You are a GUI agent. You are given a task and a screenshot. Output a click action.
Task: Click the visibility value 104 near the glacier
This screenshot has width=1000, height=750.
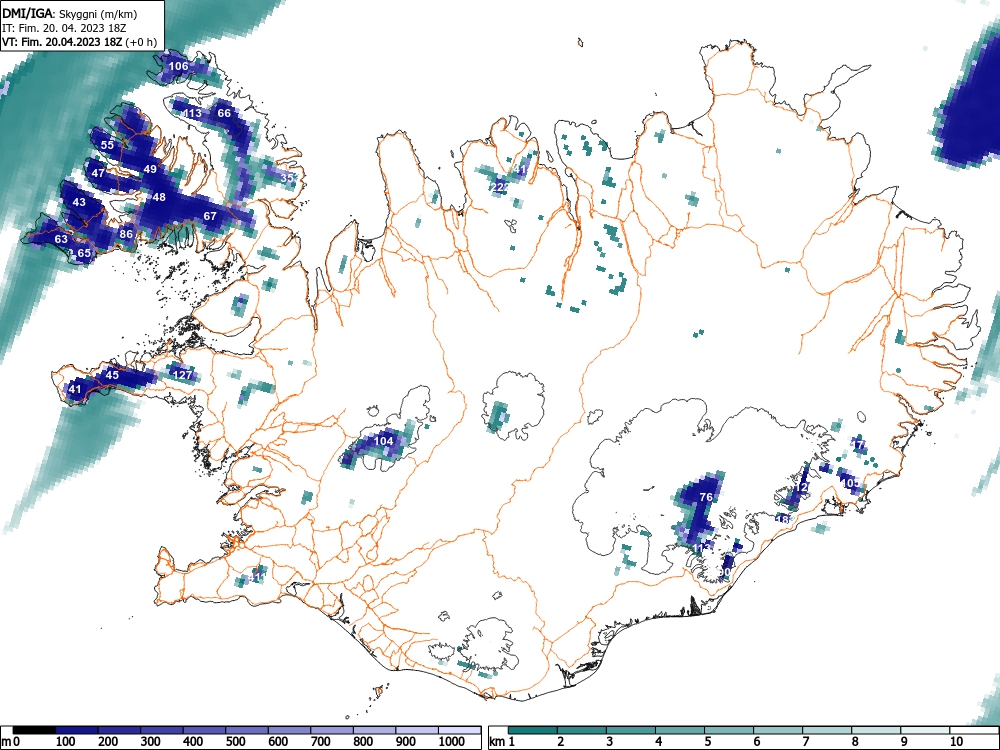point(383,441)
